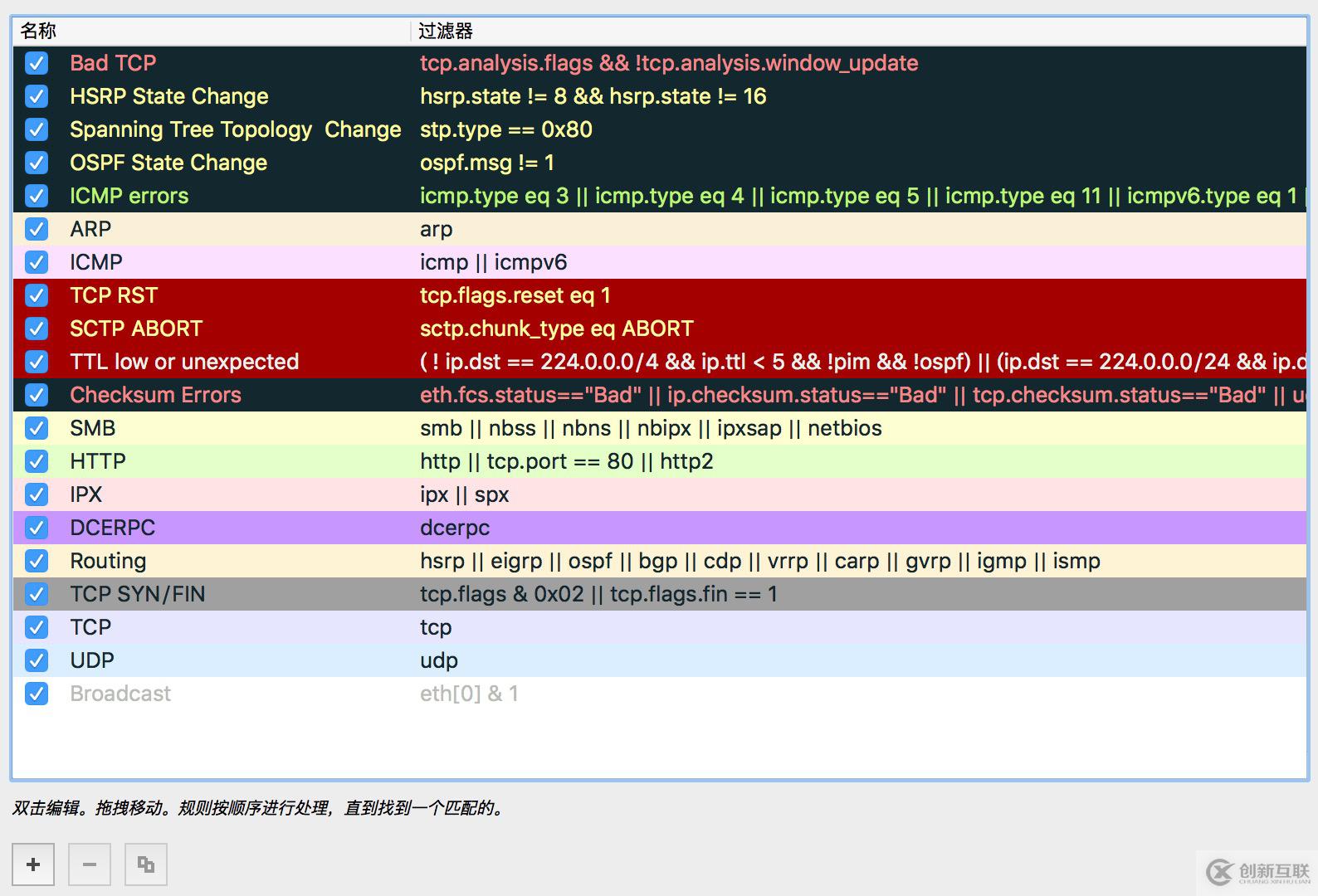Toggle the ARP rule checkbox
1318x896 pixels.
(37, 229)
